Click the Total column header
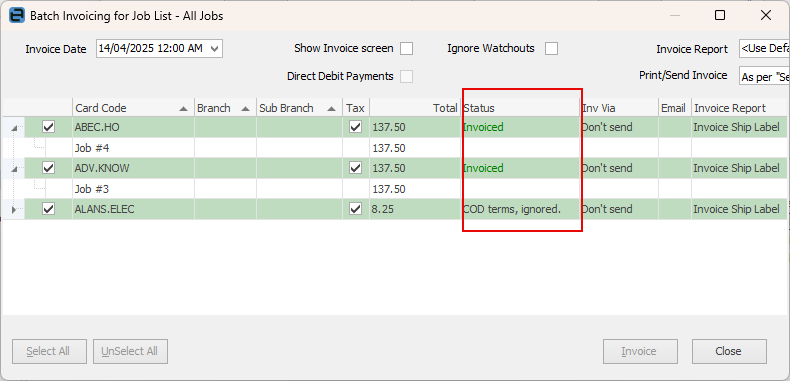This screenshot has width=790, height=381. 415,108
